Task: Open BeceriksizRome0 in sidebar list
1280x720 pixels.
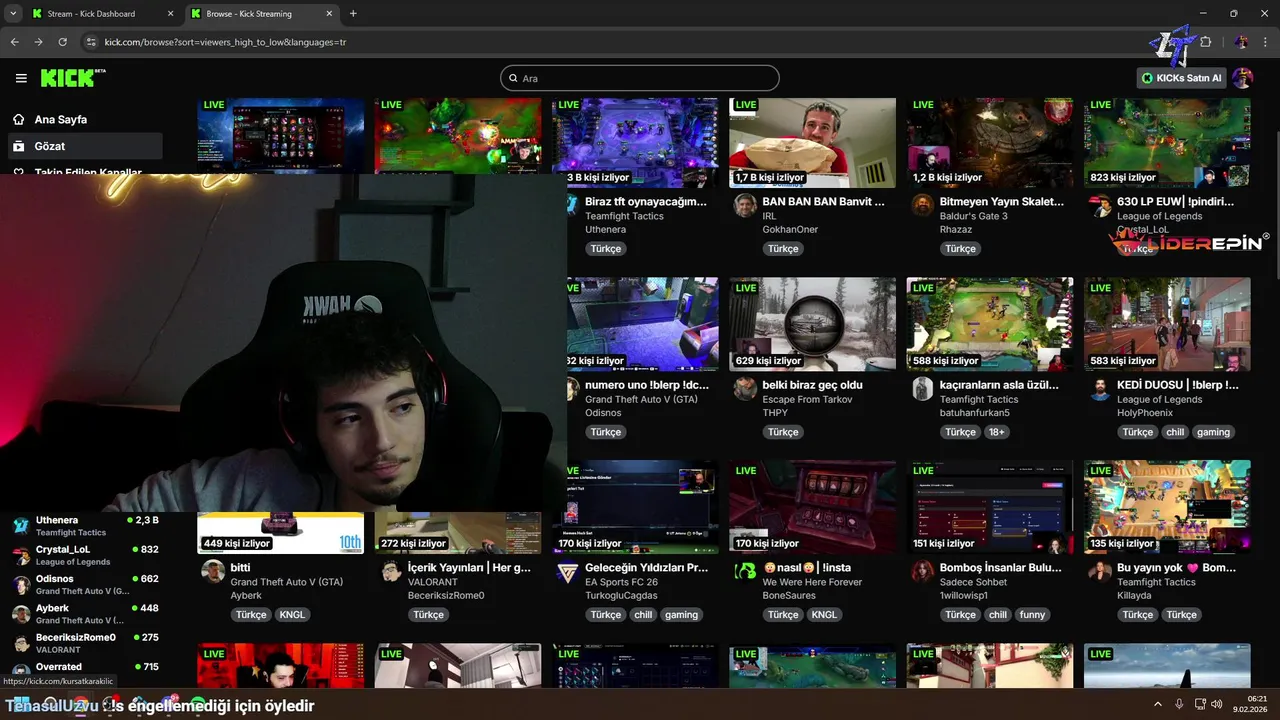Action: click(x=84, y=642)
